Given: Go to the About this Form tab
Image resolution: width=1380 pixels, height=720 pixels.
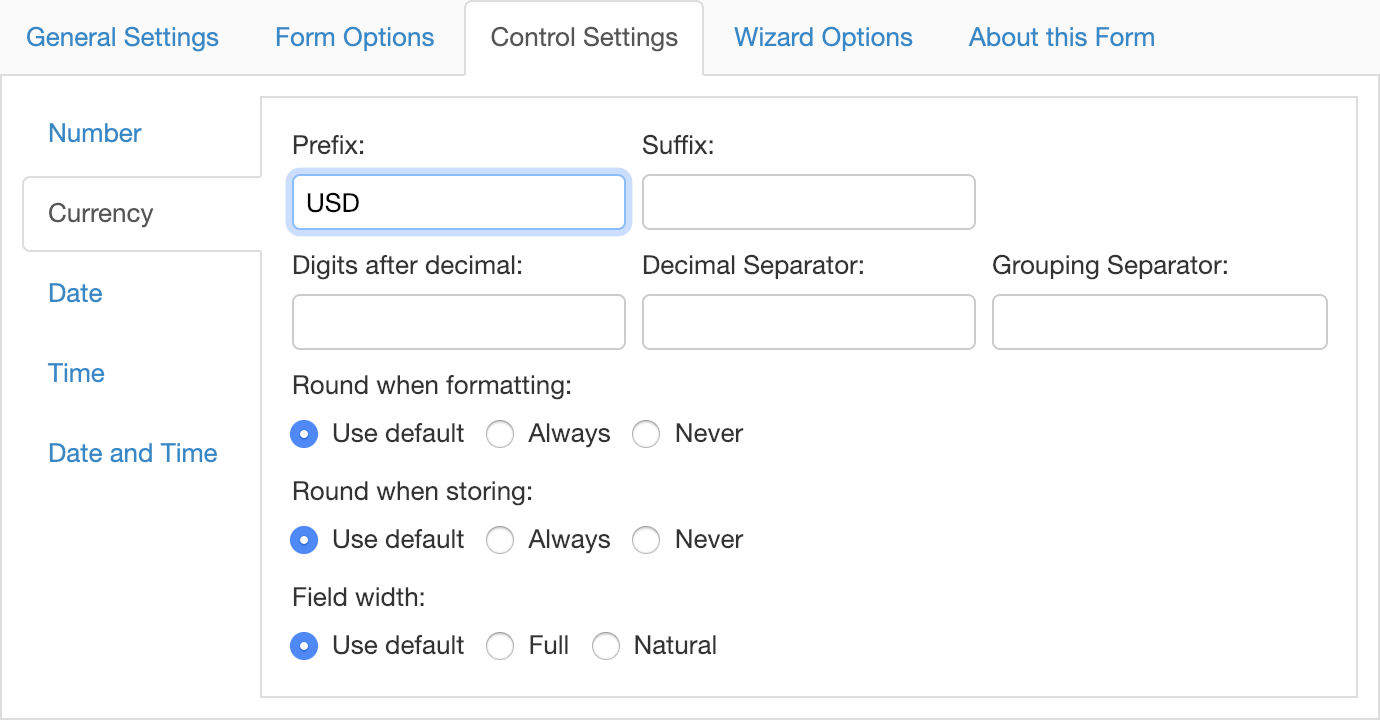Looking at the screenshot, I should click(x=1061, y=38).
